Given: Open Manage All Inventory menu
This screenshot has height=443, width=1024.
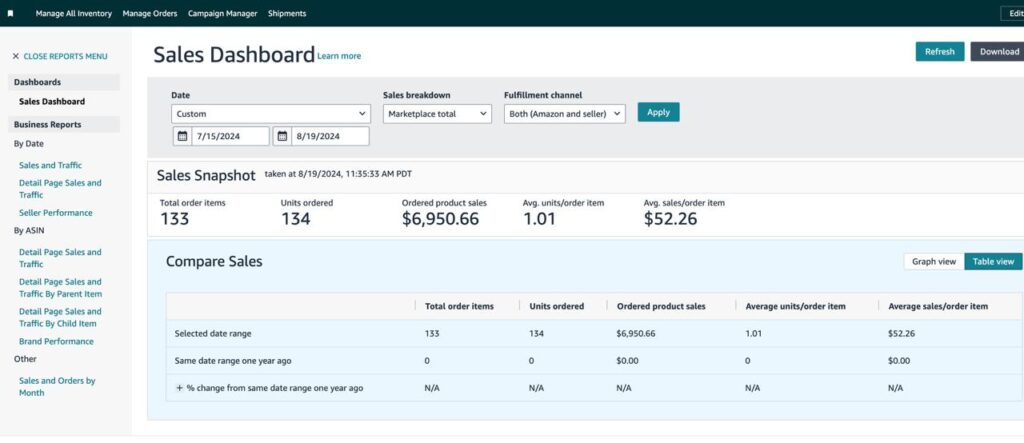Looking at the screenshot, I should [74, 13].
